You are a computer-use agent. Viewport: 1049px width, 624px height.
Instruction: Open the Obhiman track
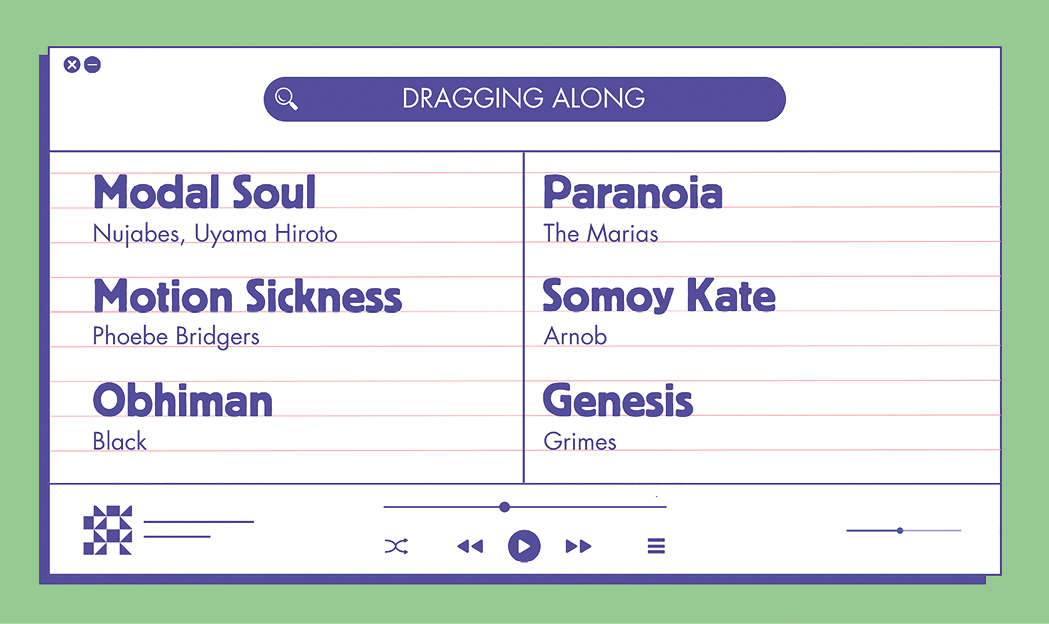[182, 401]
